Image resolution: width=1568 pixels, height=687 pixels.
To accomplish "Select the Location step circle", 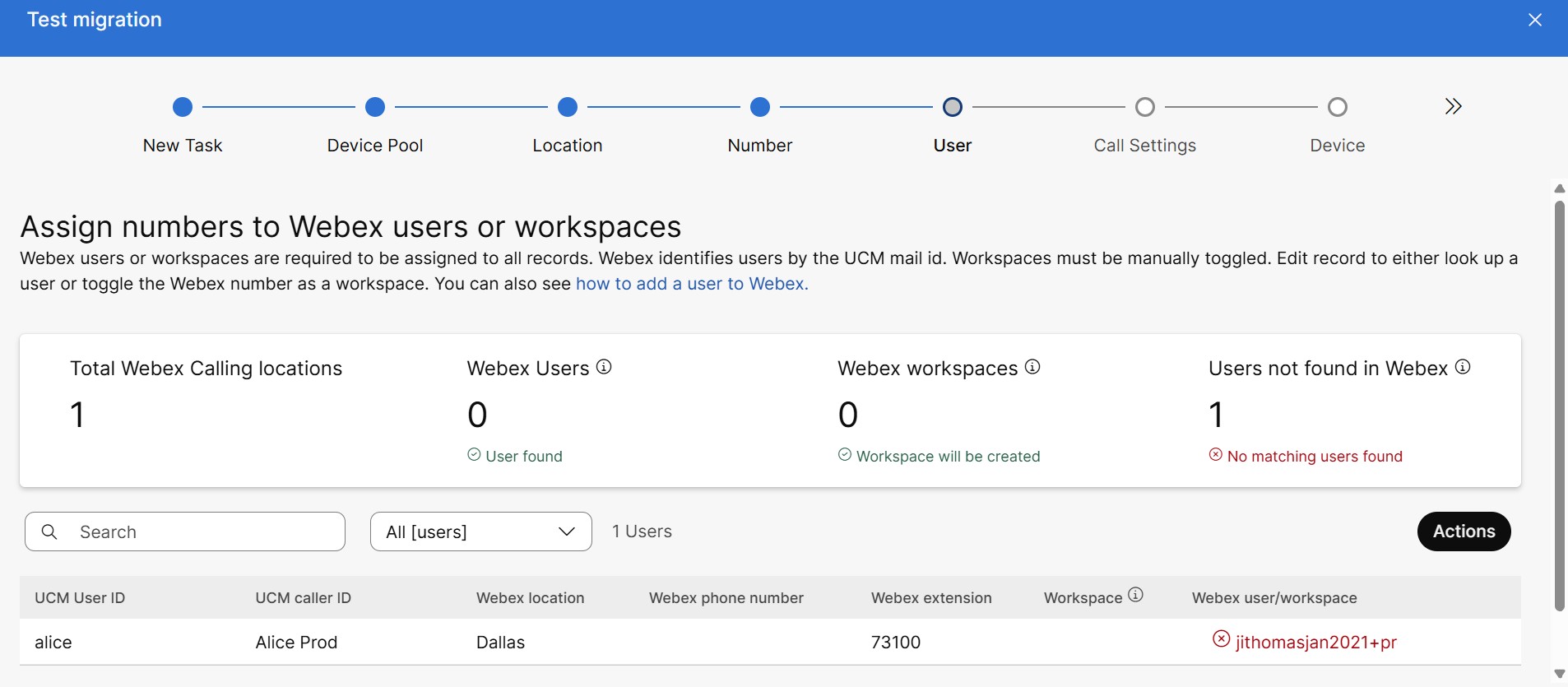I will pyautogui.click(x=568, y=107).
